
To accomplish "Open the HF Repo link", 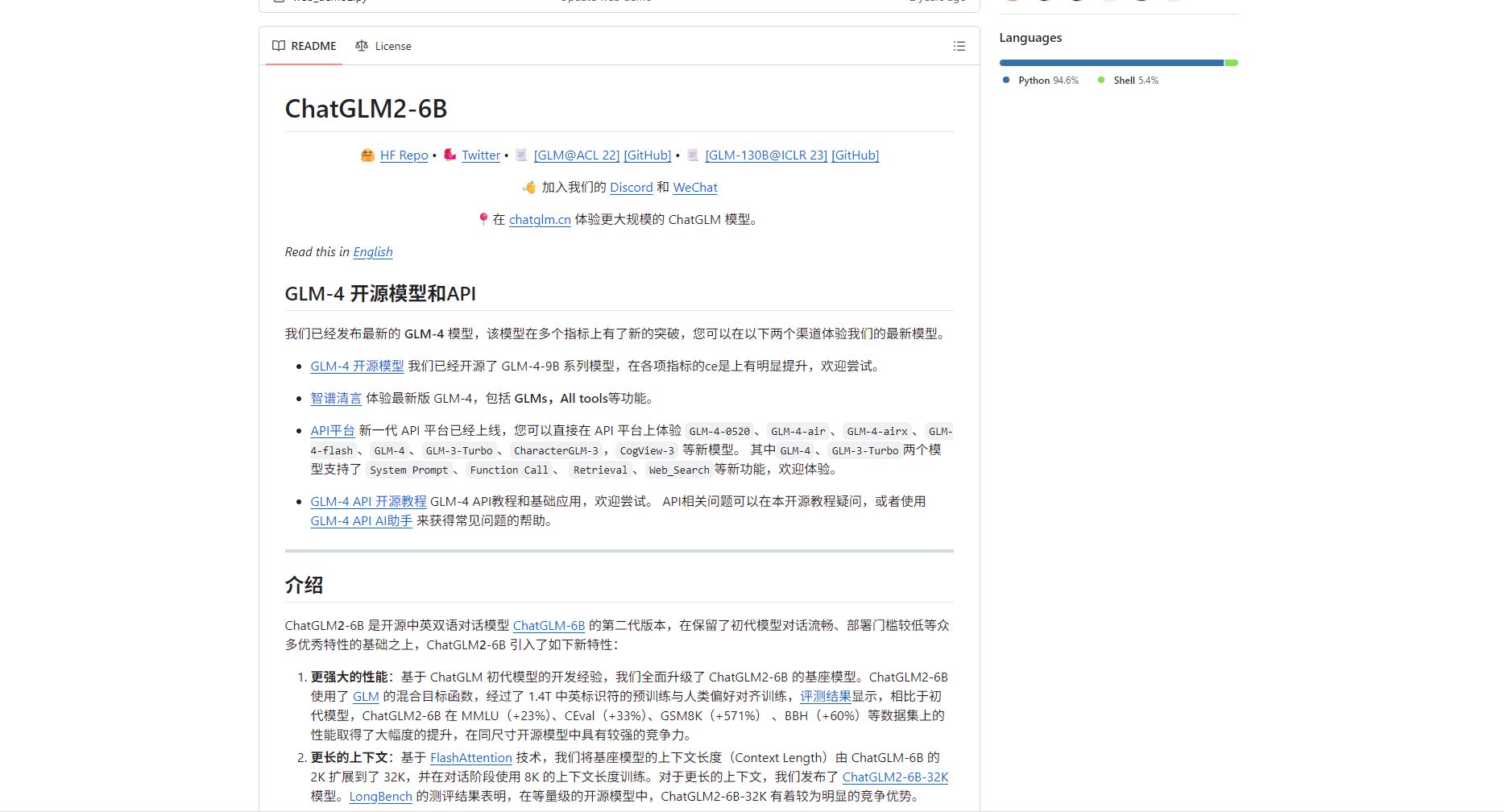I will pyautogui.click(x=404, y=155).
